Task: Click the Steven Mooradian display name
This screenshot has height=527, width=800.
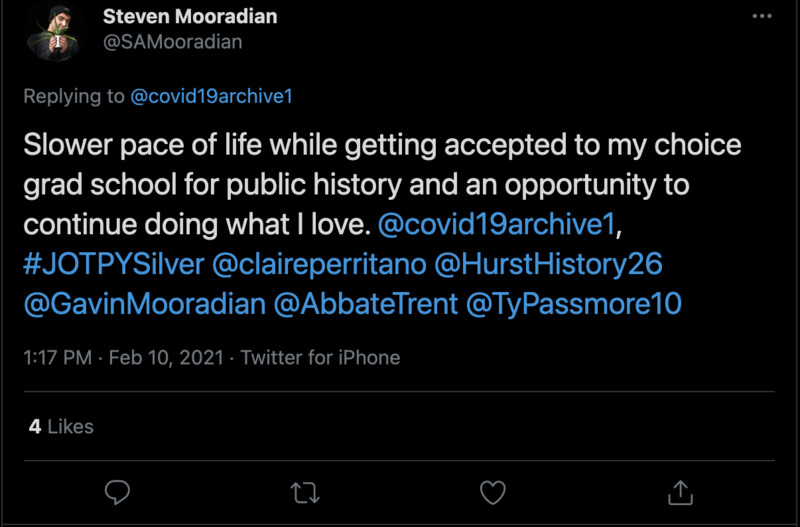Action: 190,17
